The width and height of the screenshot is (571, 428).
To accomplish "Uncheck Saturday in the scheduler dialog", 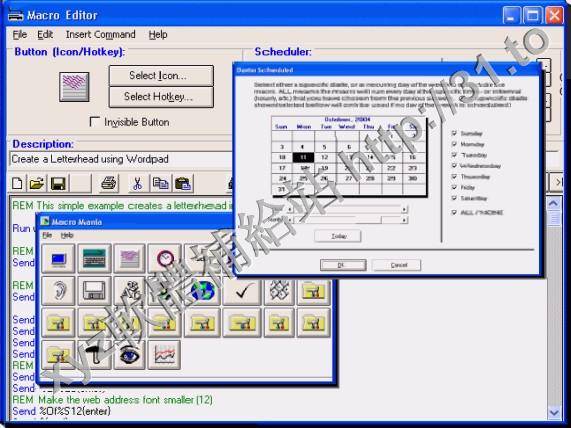I will (454, 198).
